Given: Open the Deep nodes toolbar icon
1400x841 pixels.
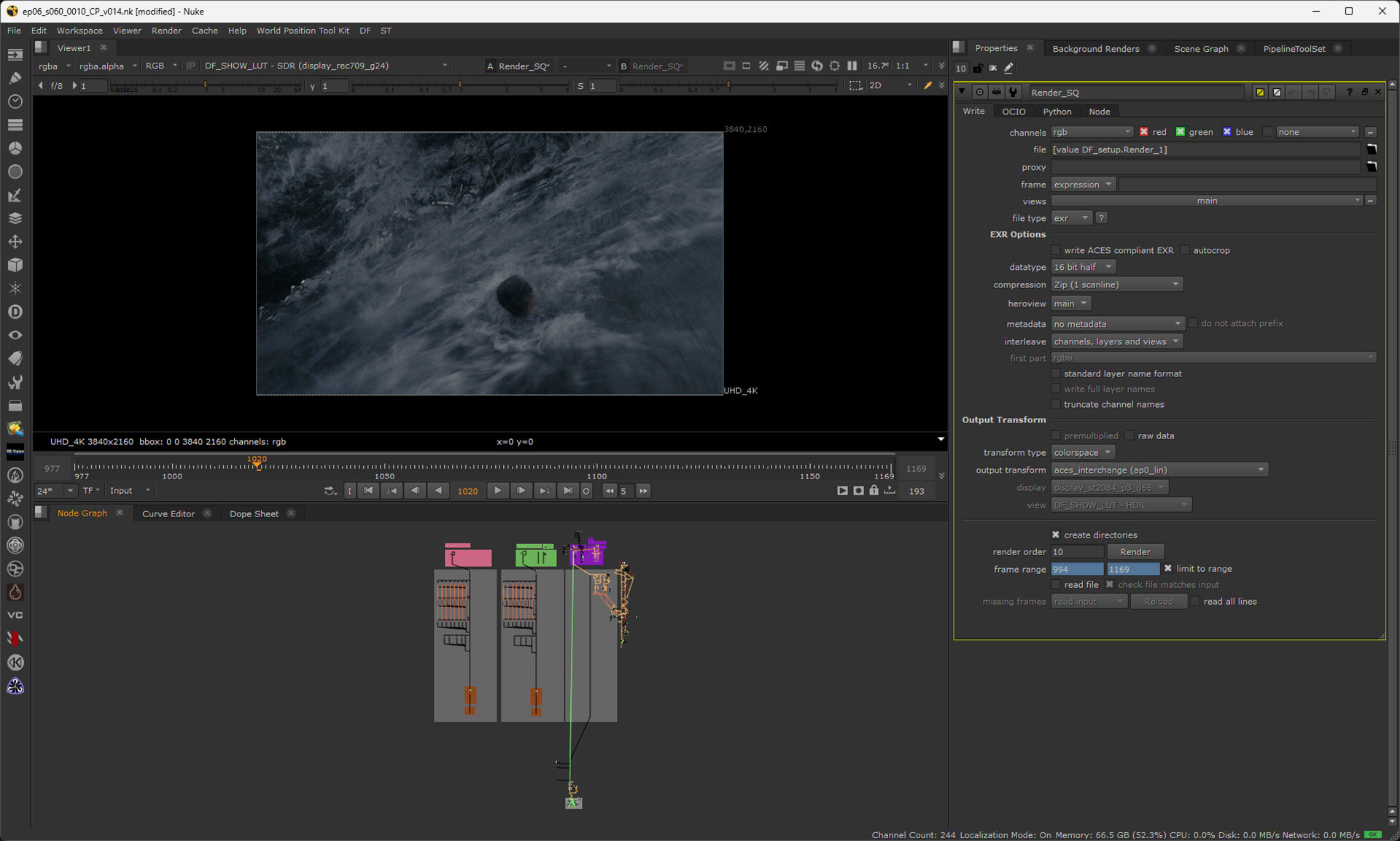Looking at the screenshot, I should 15,311.
